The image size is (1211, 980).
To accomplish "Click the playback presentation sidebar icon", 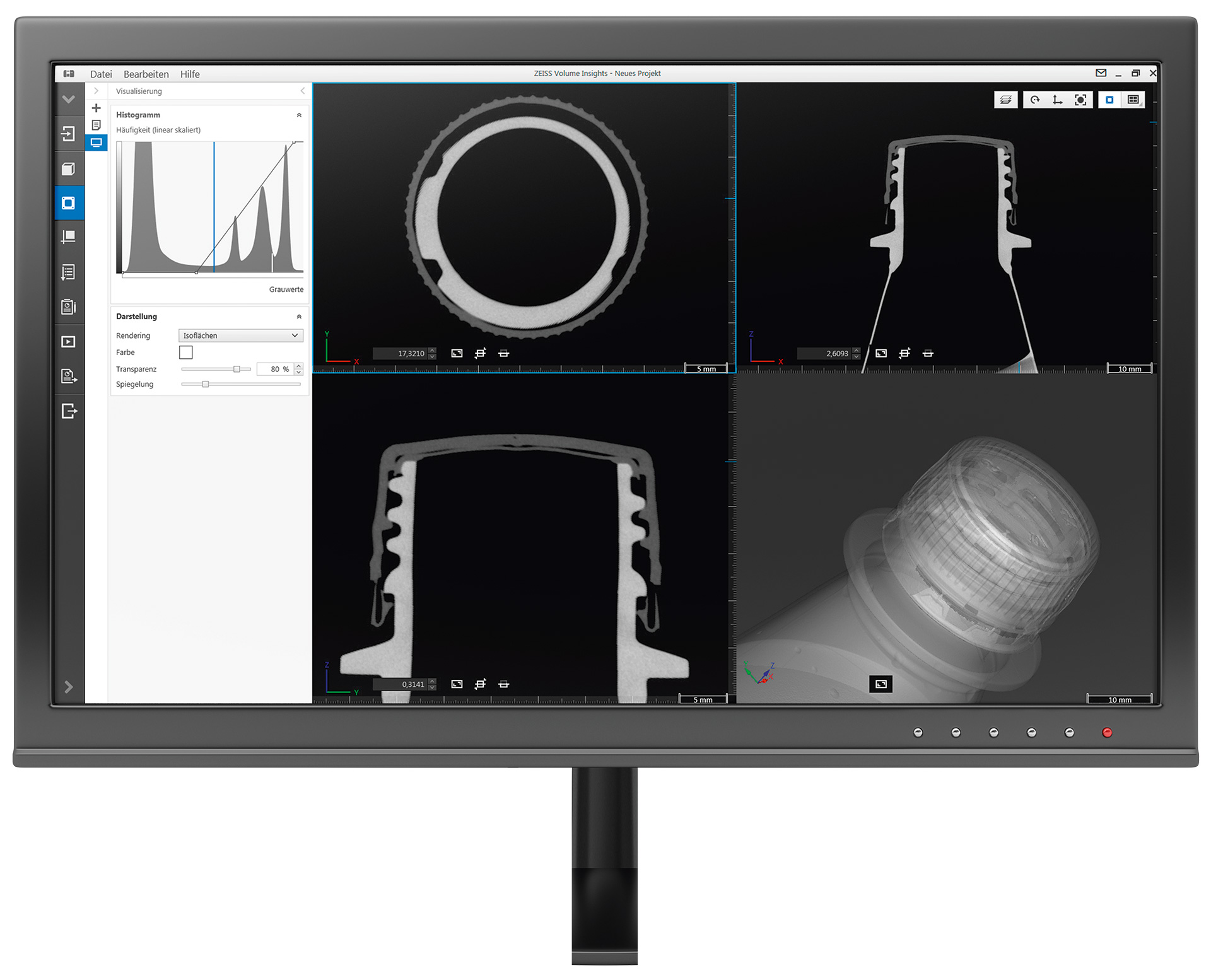I will (x=68, y=342).
